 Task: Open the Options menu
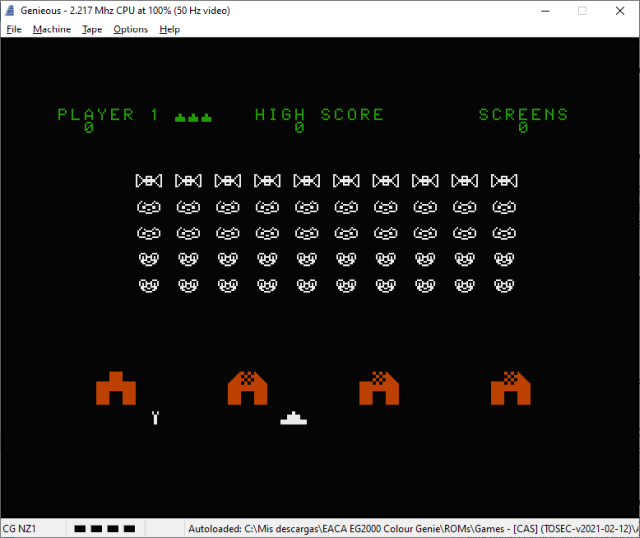pos(131,29)
